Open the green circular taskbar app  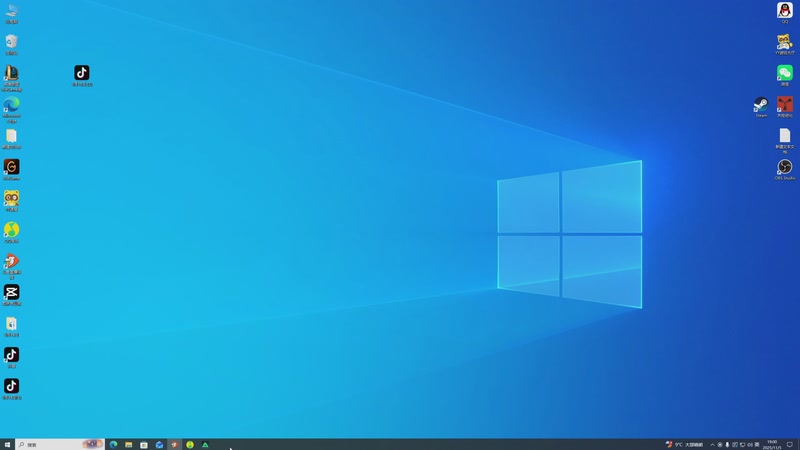tap(190, 444)
